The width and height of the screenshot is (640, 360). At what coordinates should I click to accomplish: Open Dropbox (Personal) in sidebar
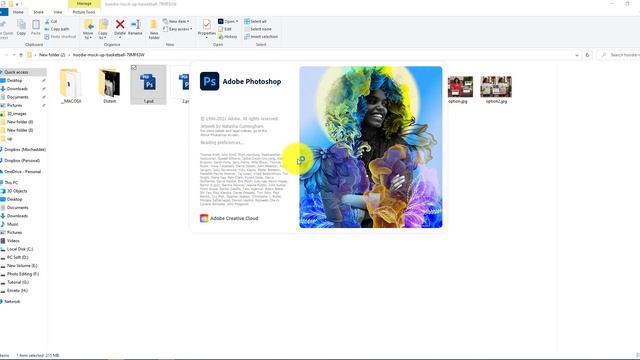(x=21, y=161)
